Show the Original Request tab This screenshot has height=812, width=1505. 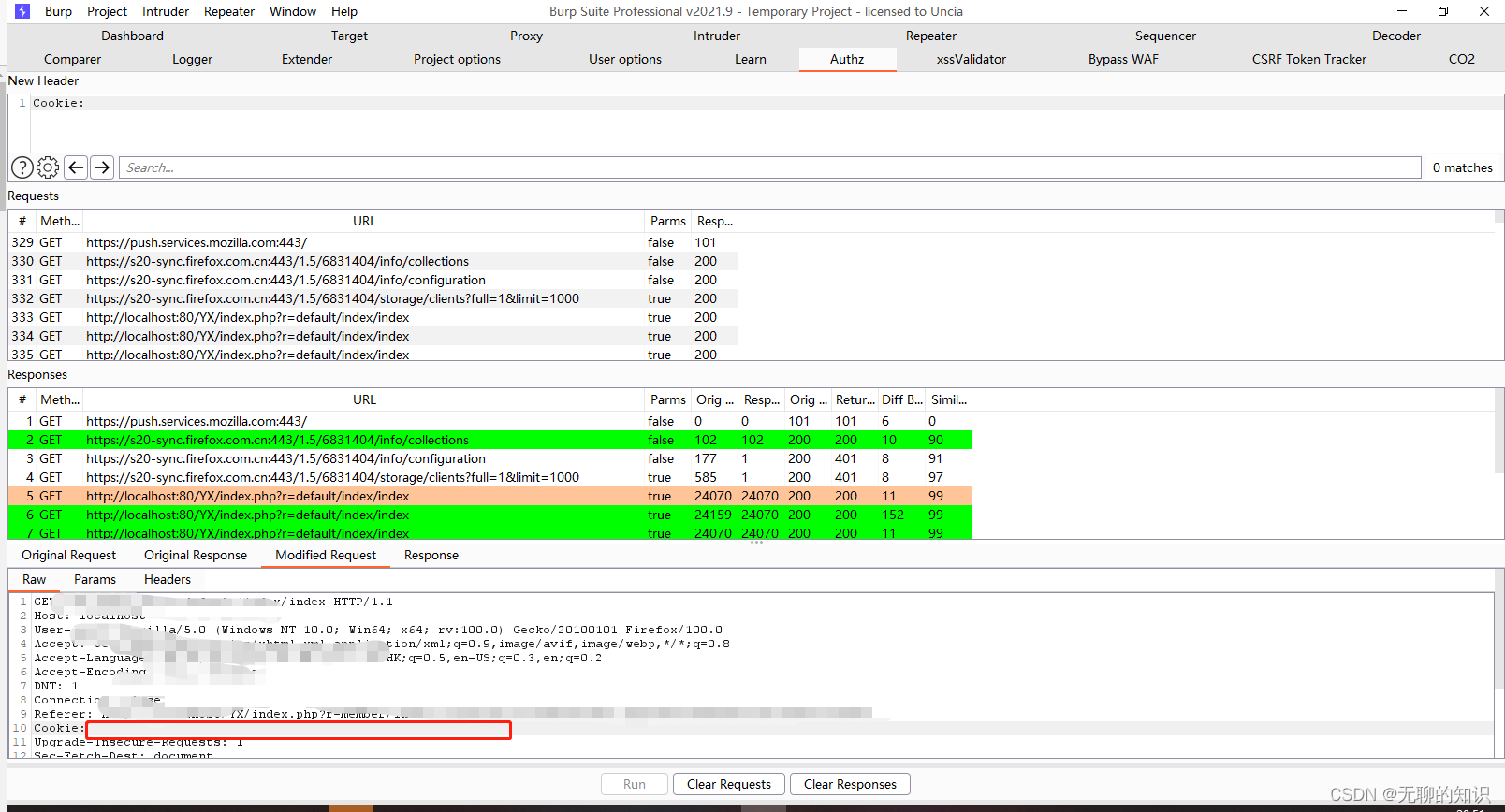(69, 555)
